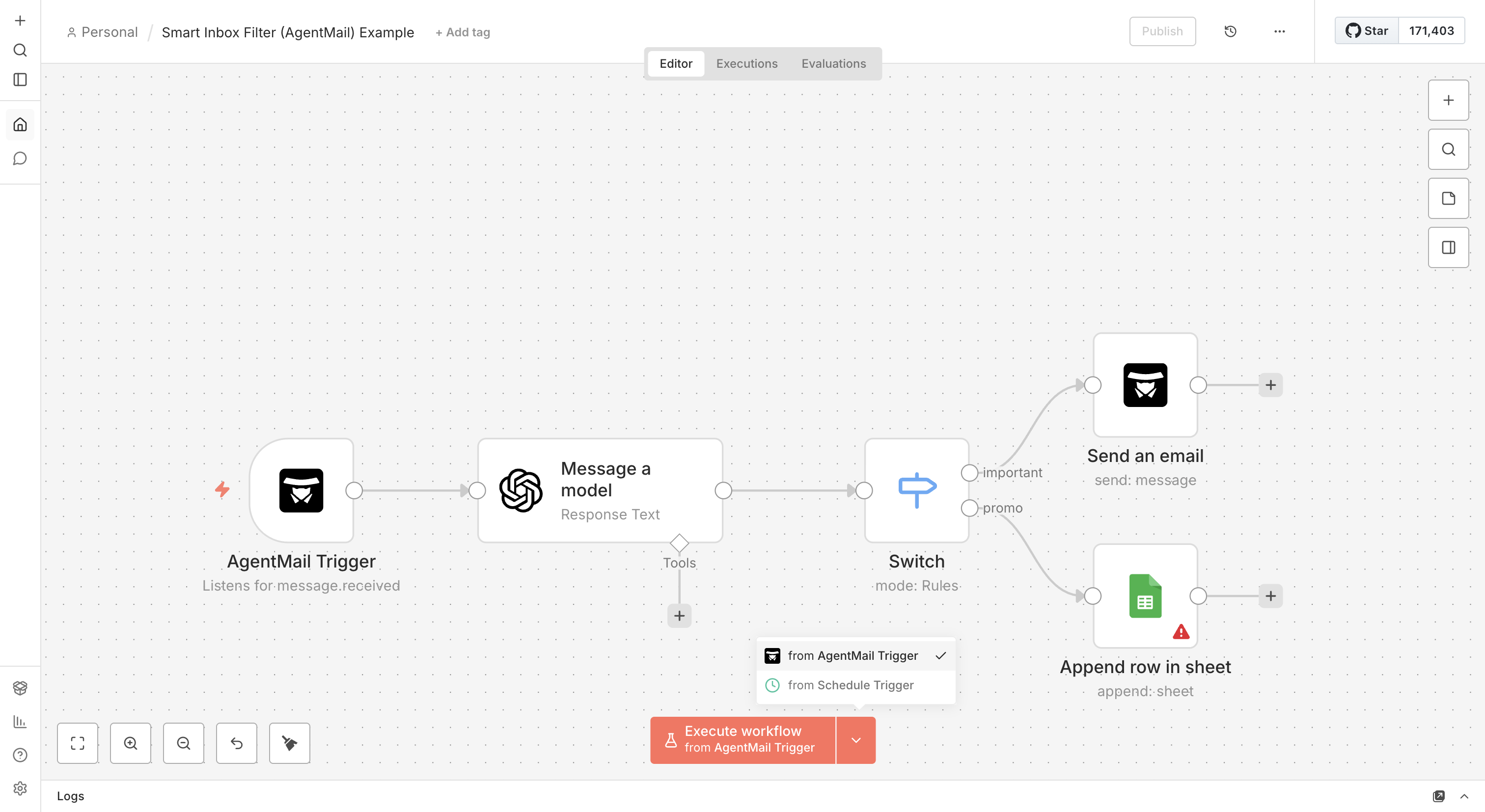Click the promo output of Switch
The width and height of the screenshot is (1485, 812).
click(x=969, y=508)
